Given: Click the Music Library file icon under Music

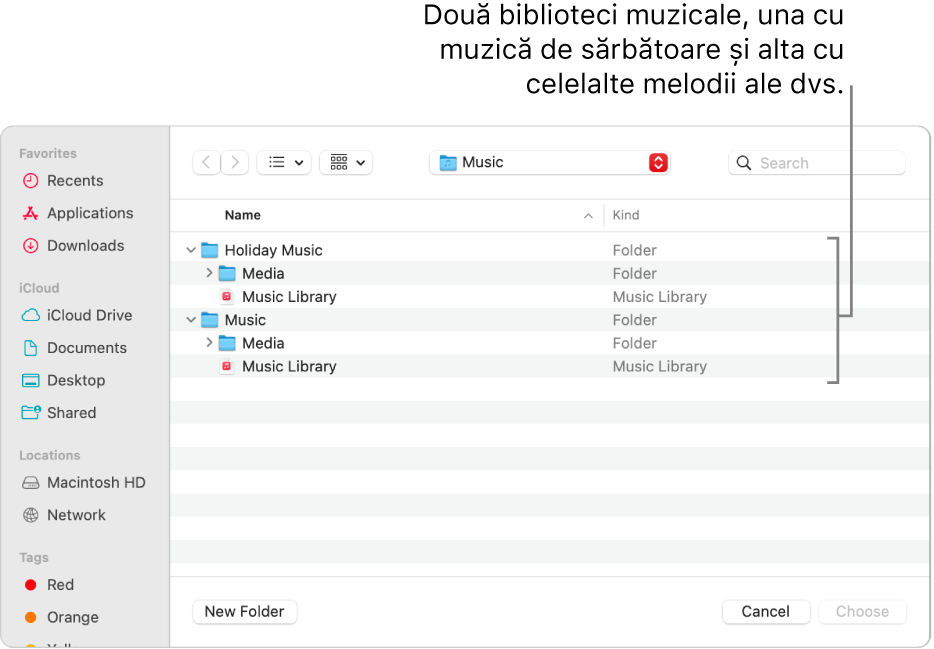Looking at the screenshot, I should click(226, 366).
